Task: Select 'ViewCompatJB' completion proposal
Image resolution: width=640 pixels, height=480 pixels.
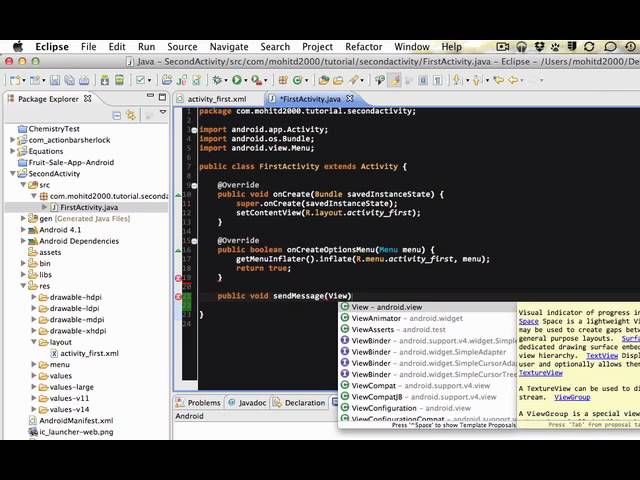Action: pyautogui.click(x=427, y=397)
